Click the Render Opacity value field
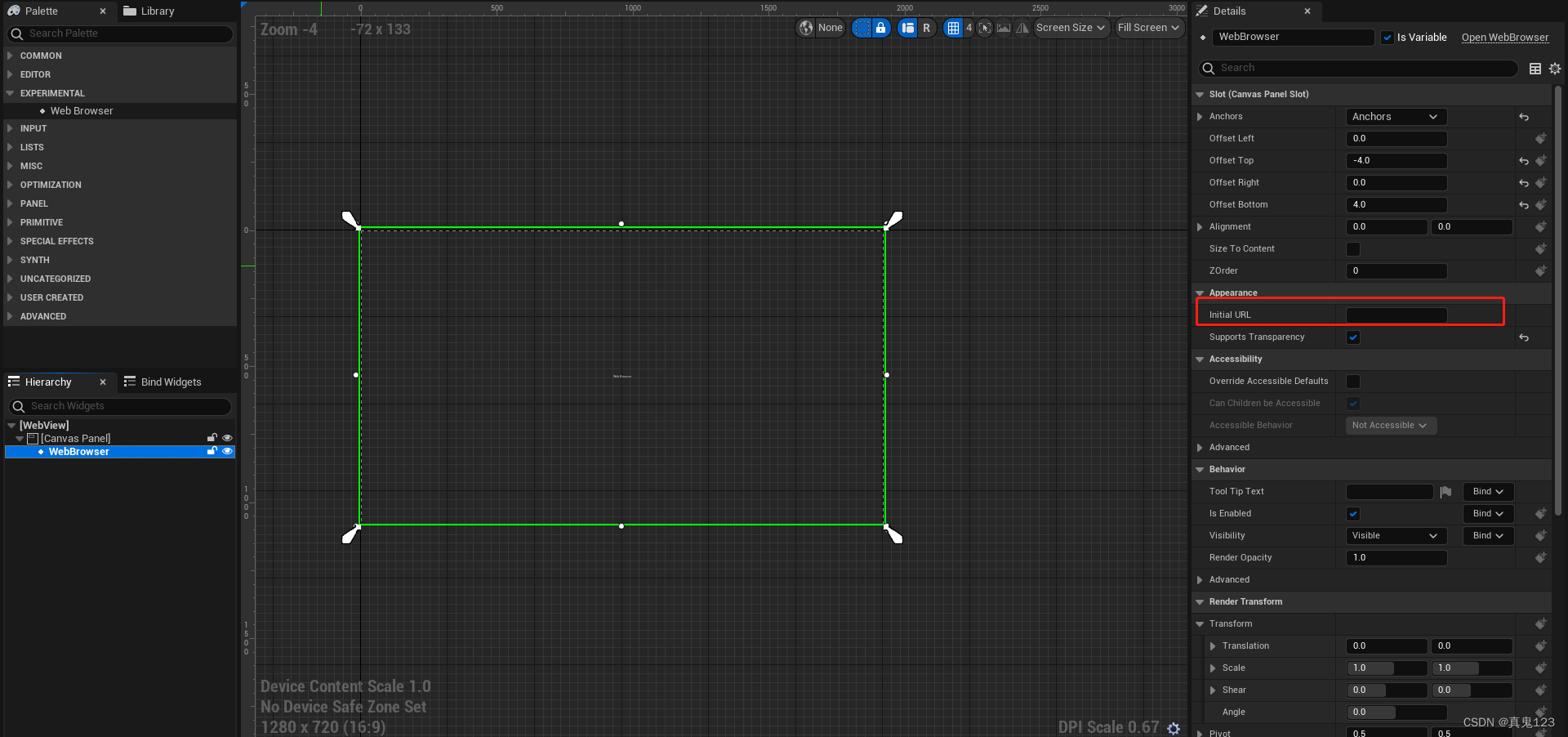This screenshot has width=1568, height=737. [x=1396, y=558]
